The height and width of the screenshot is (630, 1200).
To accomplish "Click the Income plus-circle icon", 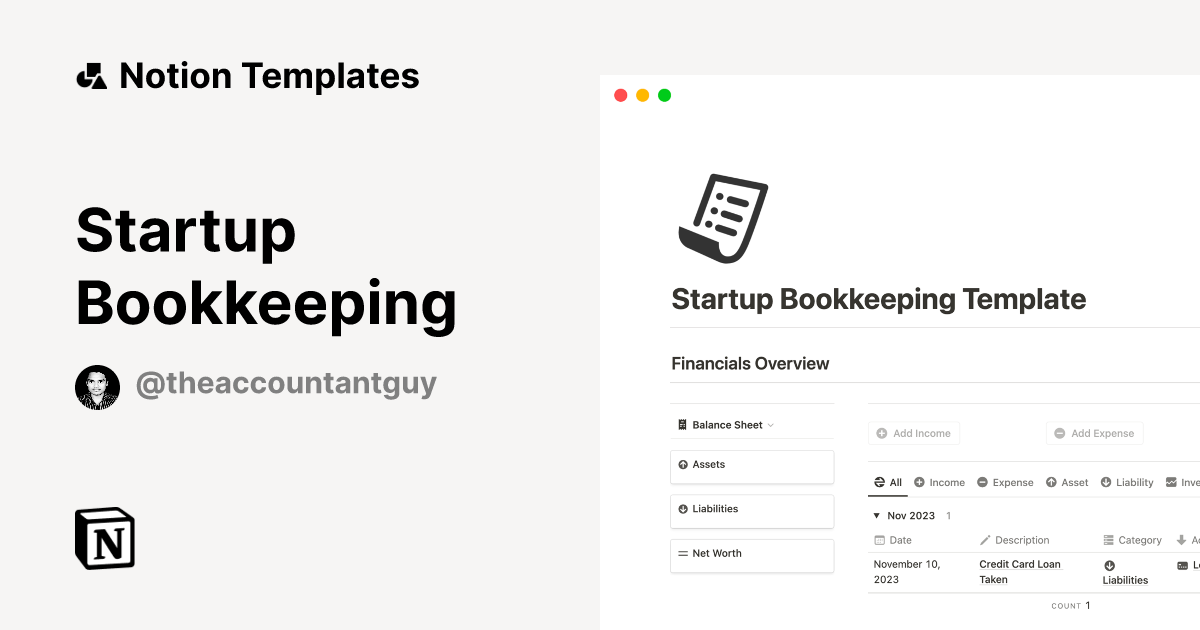I will pyautogui.click(x=921, y=482).
